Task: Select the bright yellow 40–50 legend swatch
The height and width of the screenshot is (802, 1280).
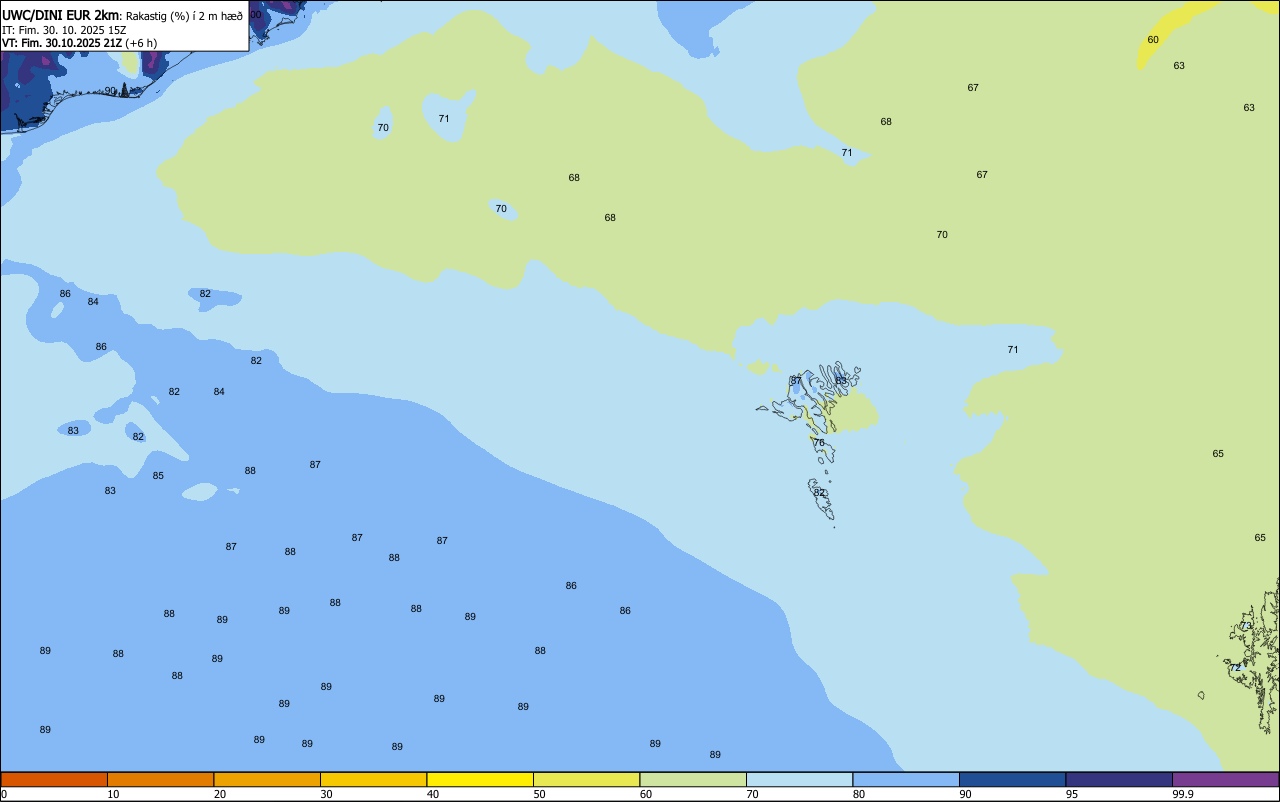Action: 480,779
